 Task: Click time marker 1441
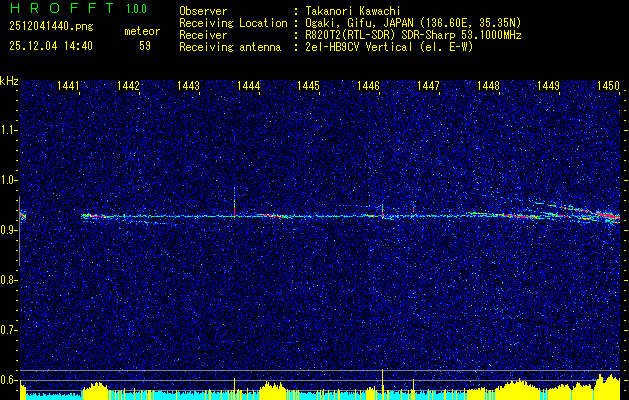(x=68, y=86)
